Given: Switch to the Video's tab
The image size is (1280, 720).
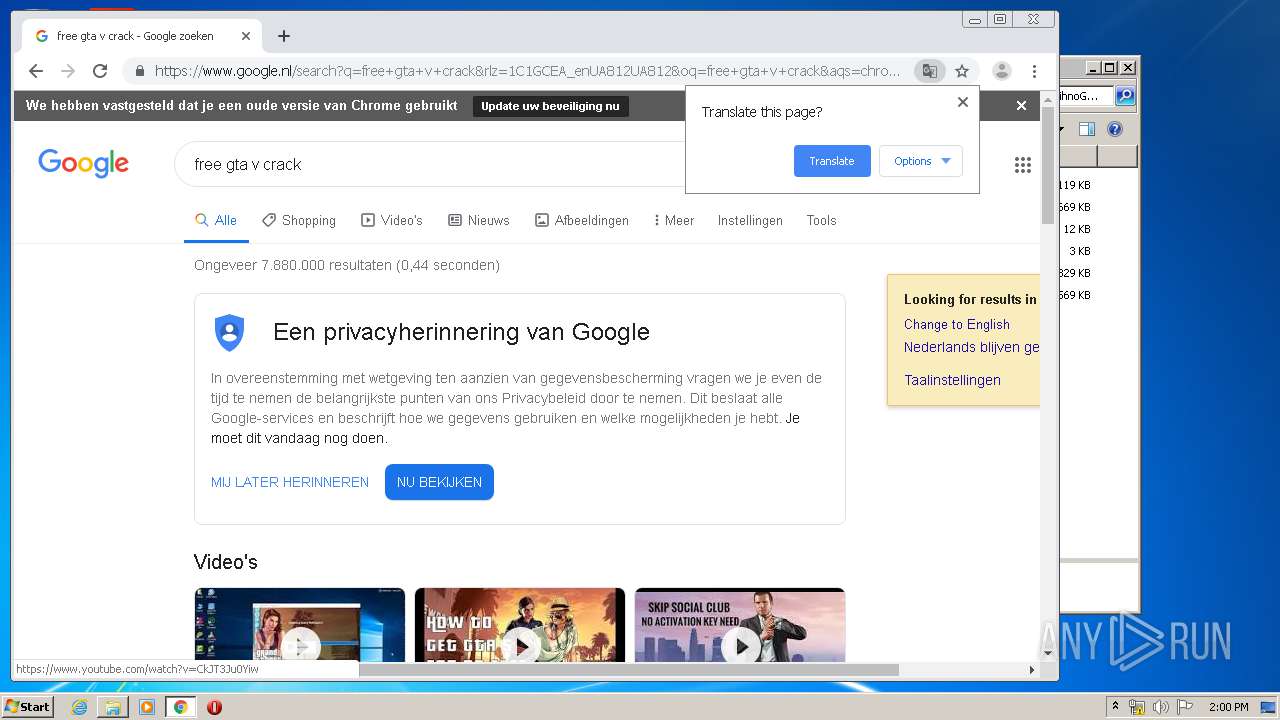Looking at the screenshot, I should pos(392,220).
